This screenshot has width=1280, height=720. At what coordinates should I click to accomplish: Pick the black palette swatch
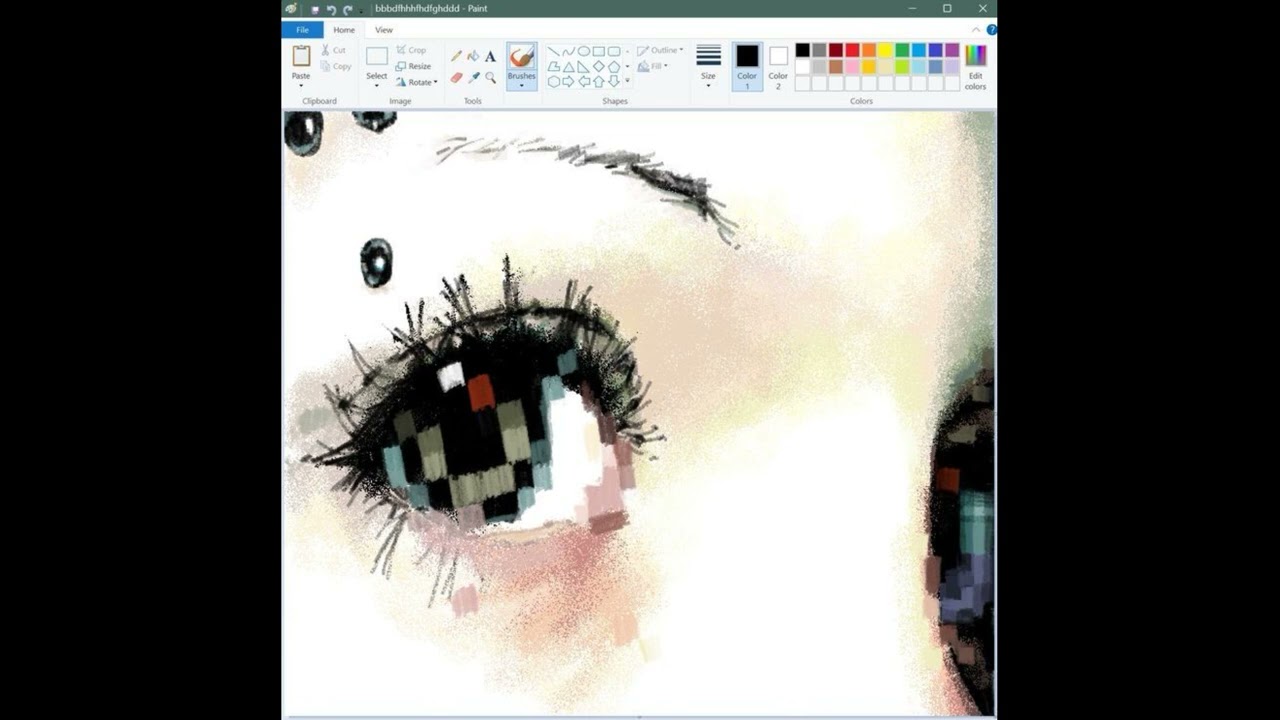tap(802, 50)
